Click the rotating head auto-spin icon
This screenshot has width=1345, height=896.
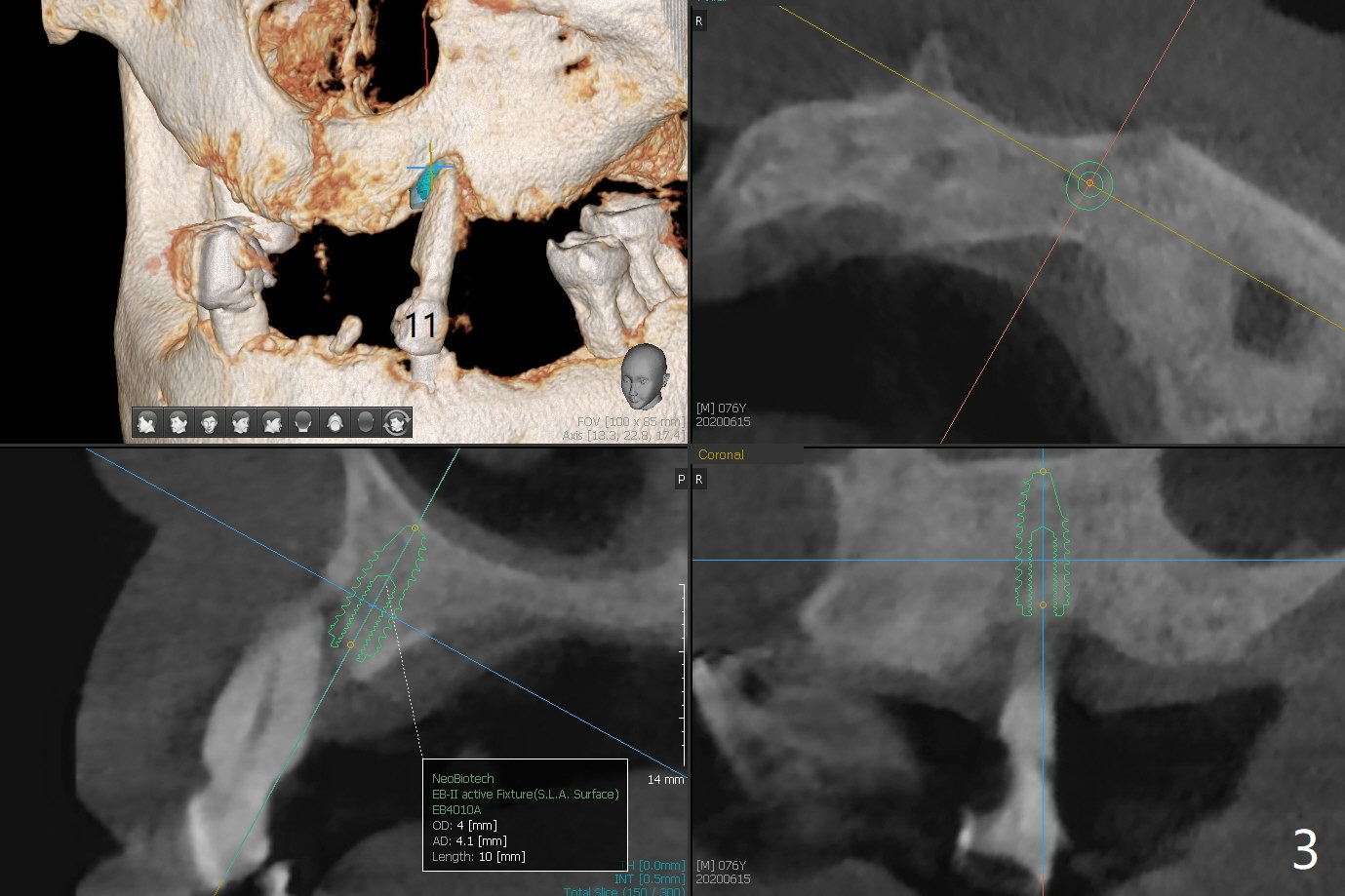[x=397, y=422]
